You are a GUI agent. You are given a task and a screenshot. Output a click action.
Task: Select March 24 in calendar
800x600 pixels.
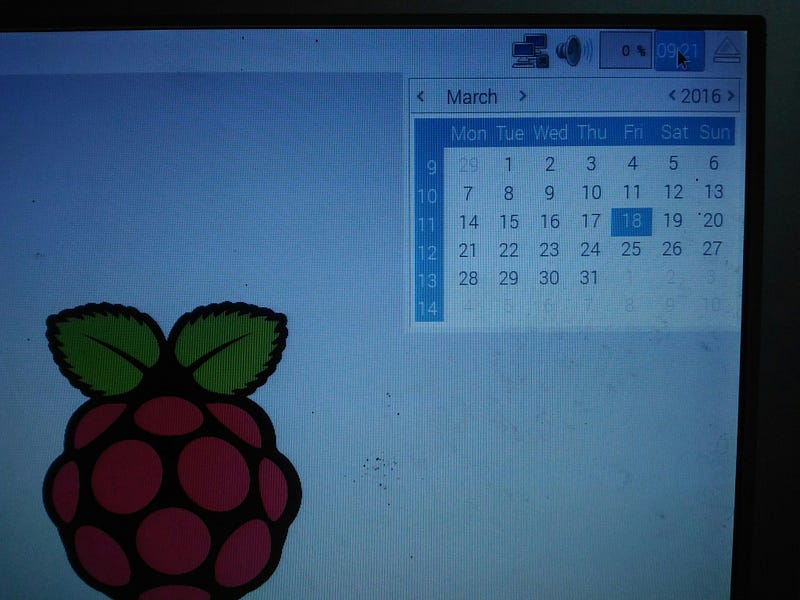(590, 249)
